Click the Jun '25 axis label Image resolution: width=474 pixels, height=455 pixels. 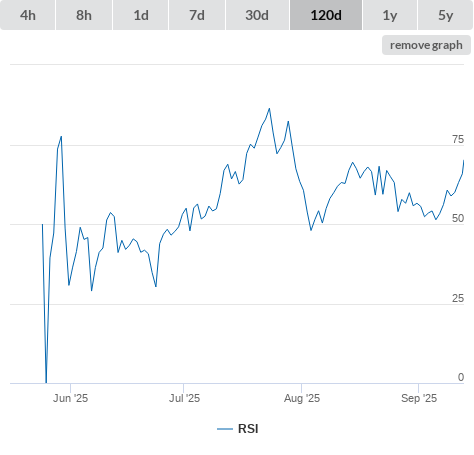[x=70, y=398]
